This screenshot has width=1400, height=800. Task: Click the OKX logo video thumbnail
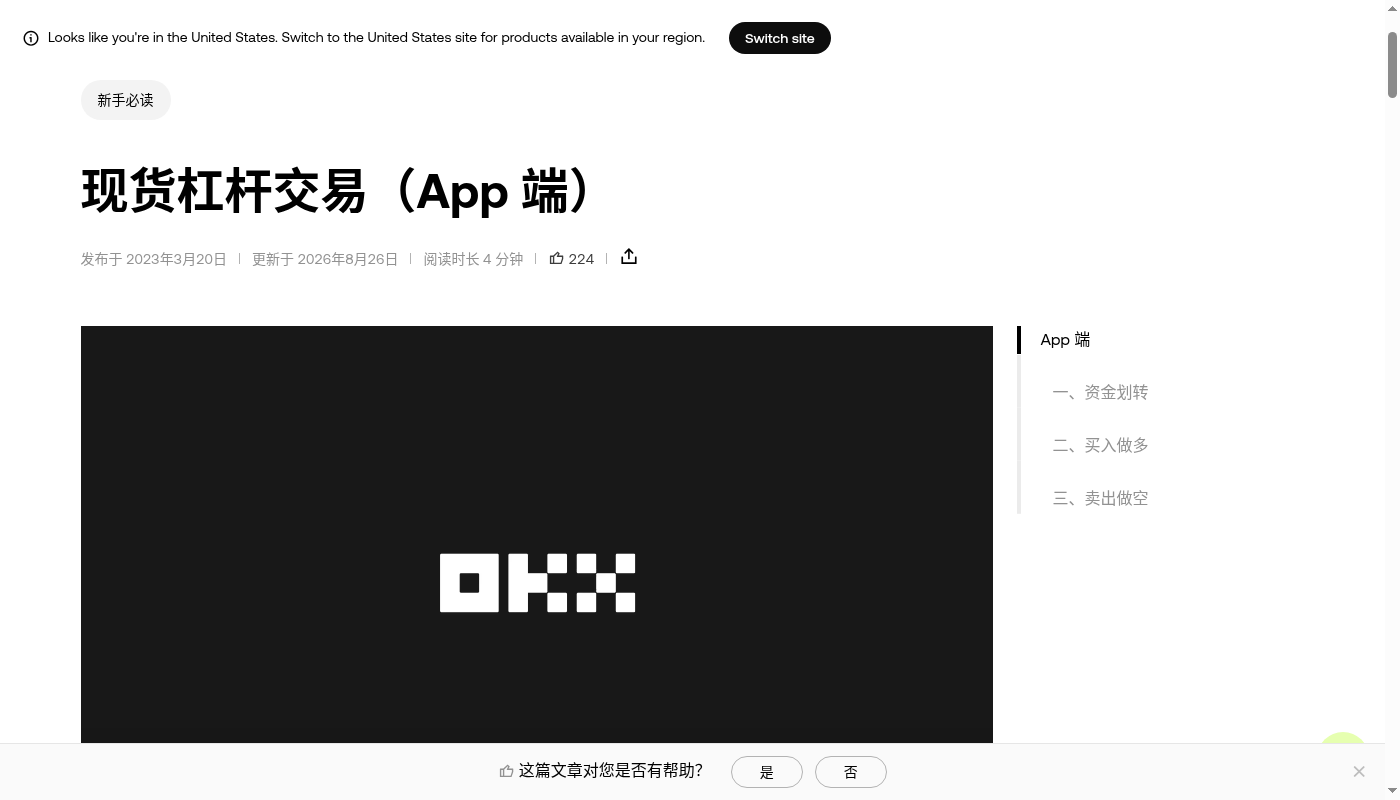[x=537, y=535]
